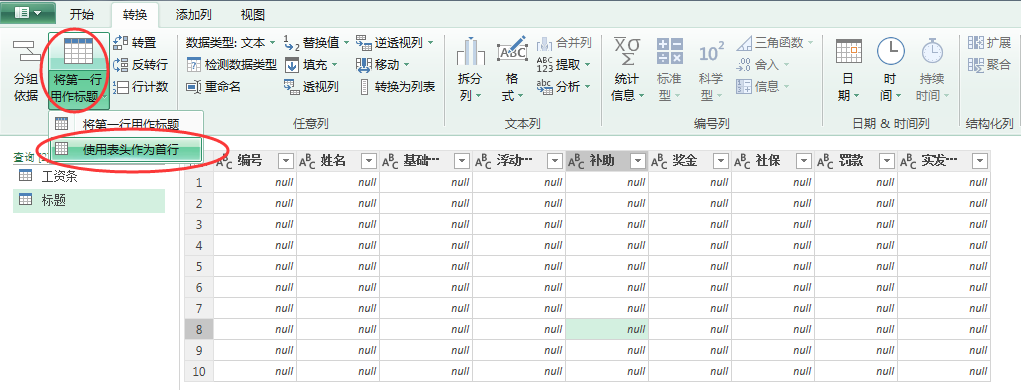Click the Use First Row as Headers table icon
Viewport: 1021px width, 390px height.
point(78,51)
